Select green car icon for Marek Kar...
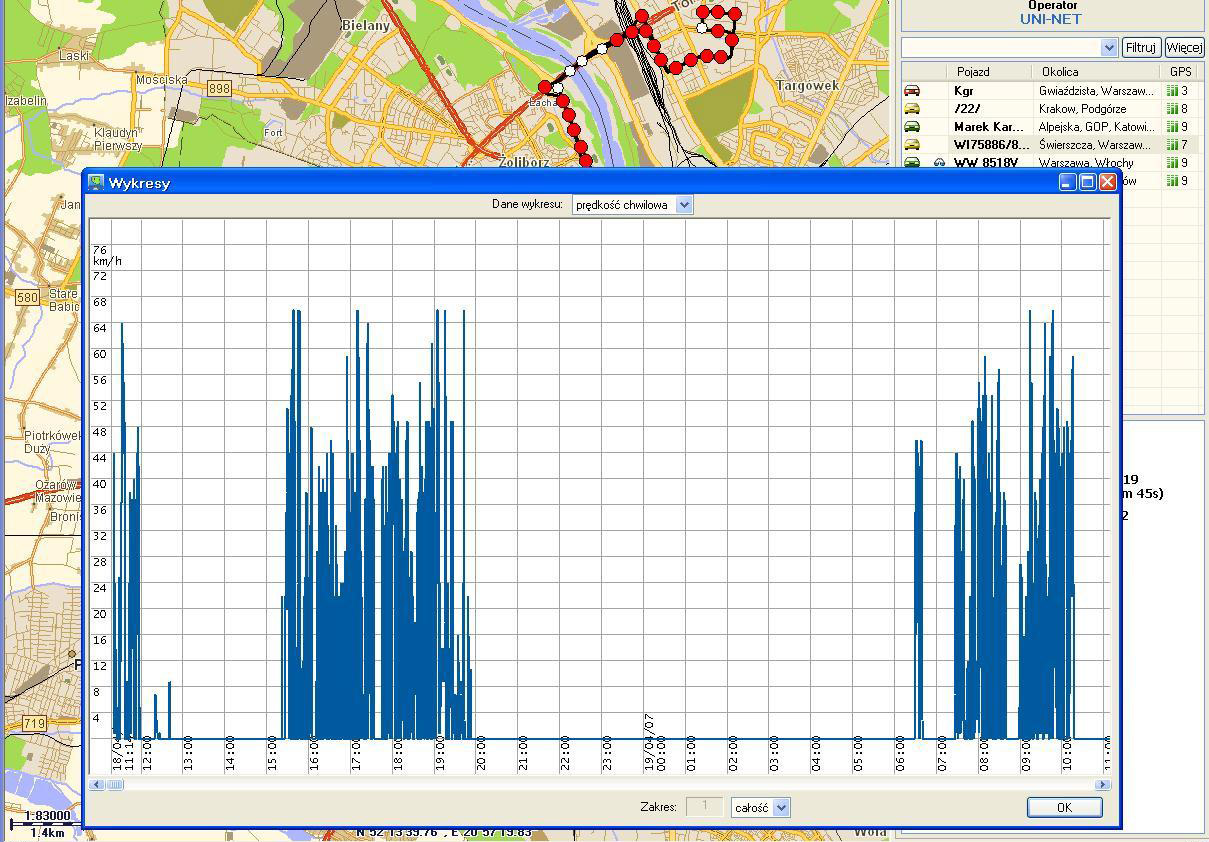The height and width of the screenshot is (842, 1209). coord(912,127)
